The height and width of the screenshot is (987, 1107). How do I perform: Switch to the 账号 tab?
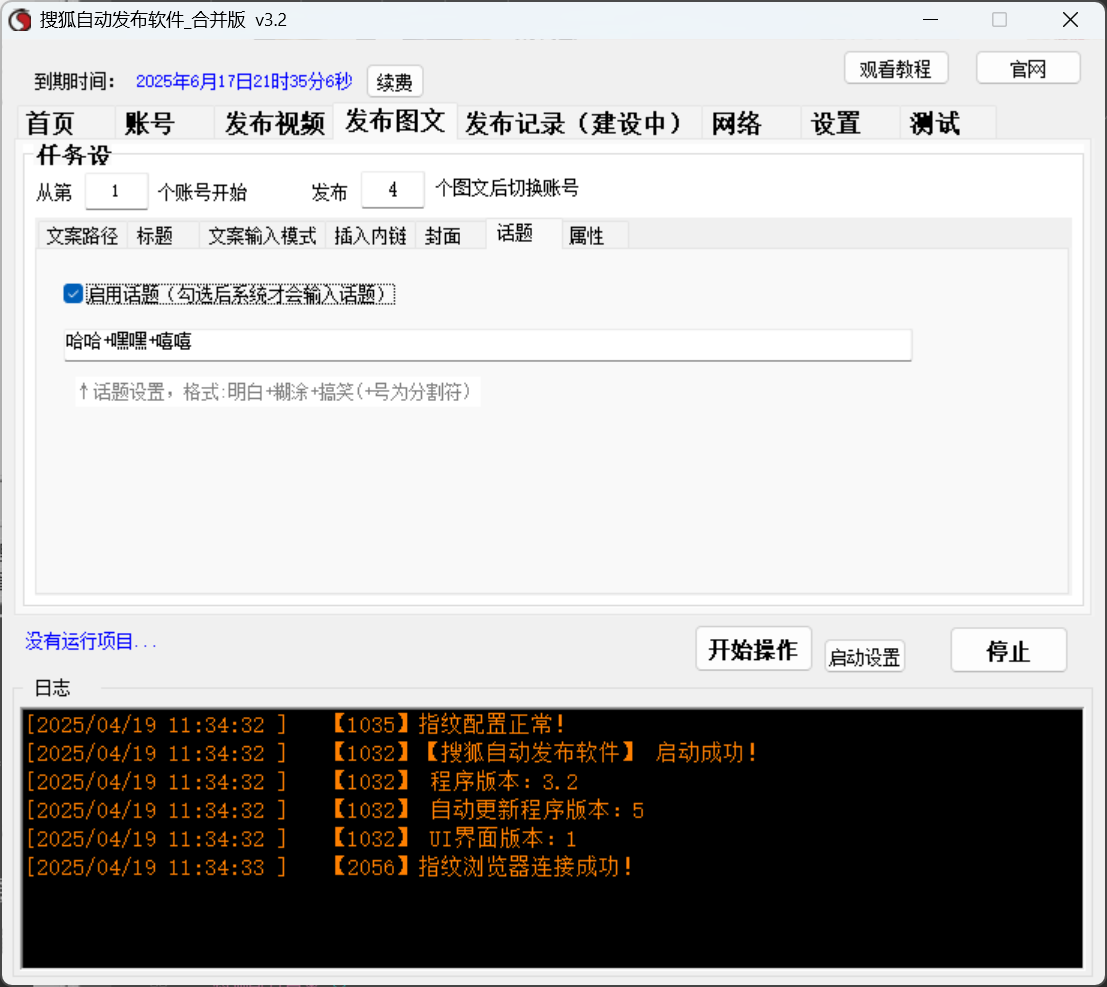click(164, 124)
